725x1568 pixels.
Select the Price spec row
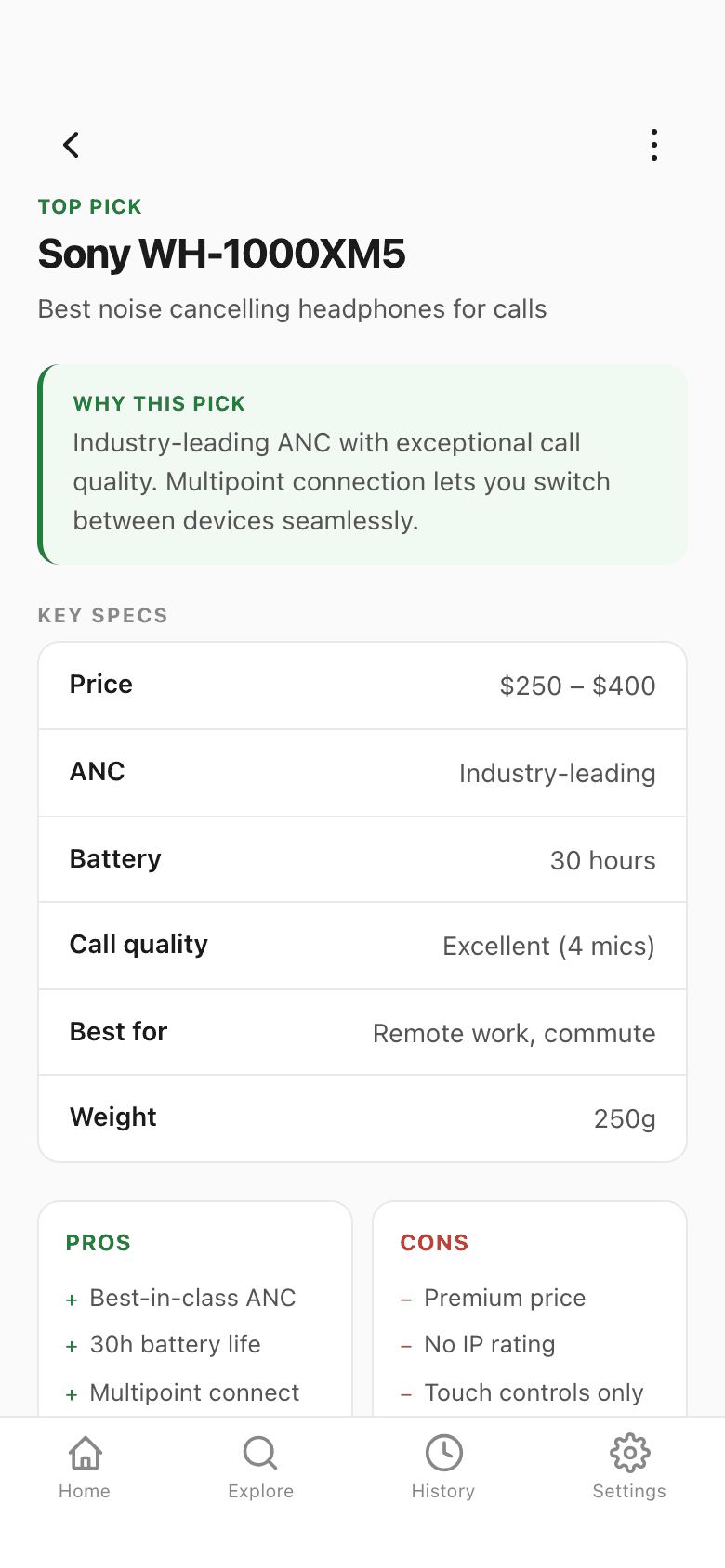pos(362,686)
